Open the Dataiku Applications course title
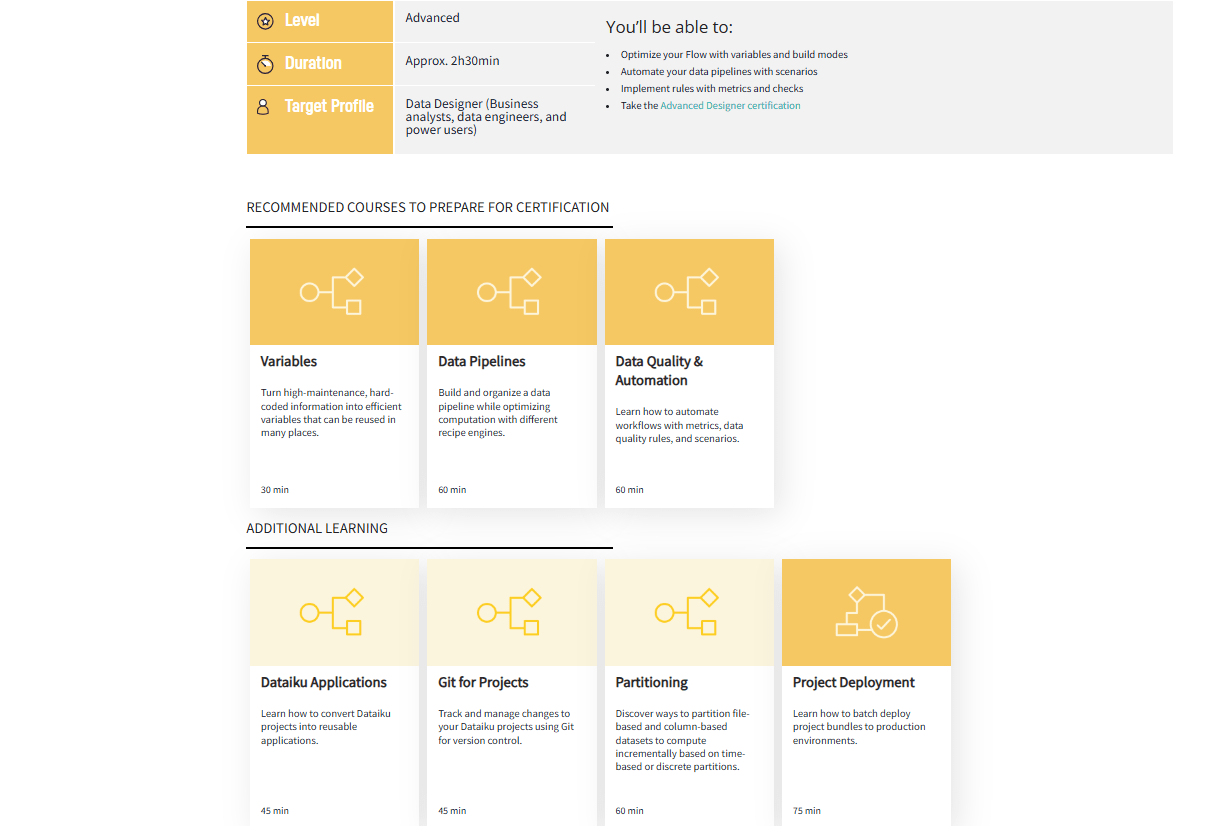The width and height of the screenshot is (1212, 826). [x=324, y=683]
